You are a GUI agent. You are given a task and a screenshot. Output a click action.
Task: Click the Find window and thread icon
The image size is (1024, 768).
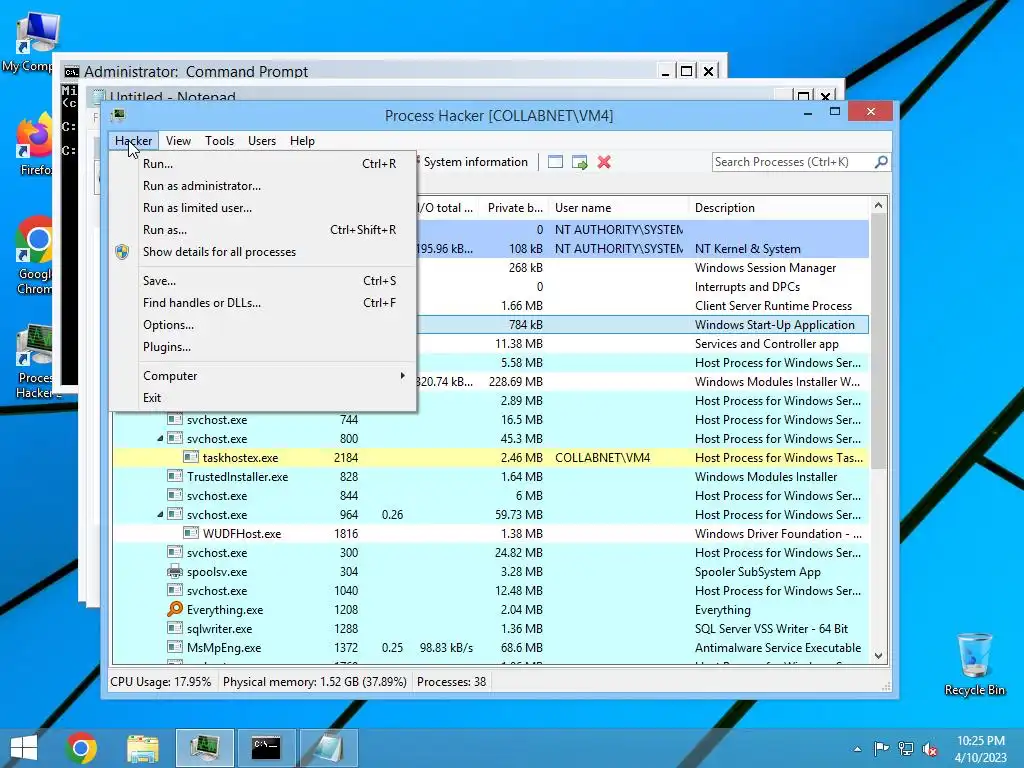[x=579, y=162]
